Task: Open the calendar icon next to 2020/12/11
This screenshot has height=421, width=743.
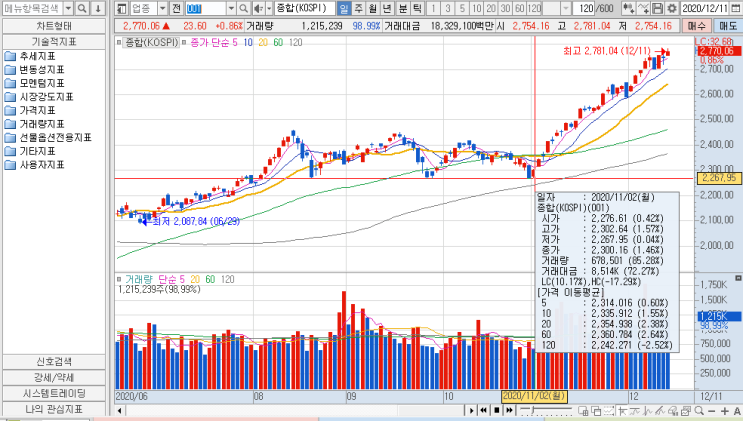Action: tap(734, 8)
